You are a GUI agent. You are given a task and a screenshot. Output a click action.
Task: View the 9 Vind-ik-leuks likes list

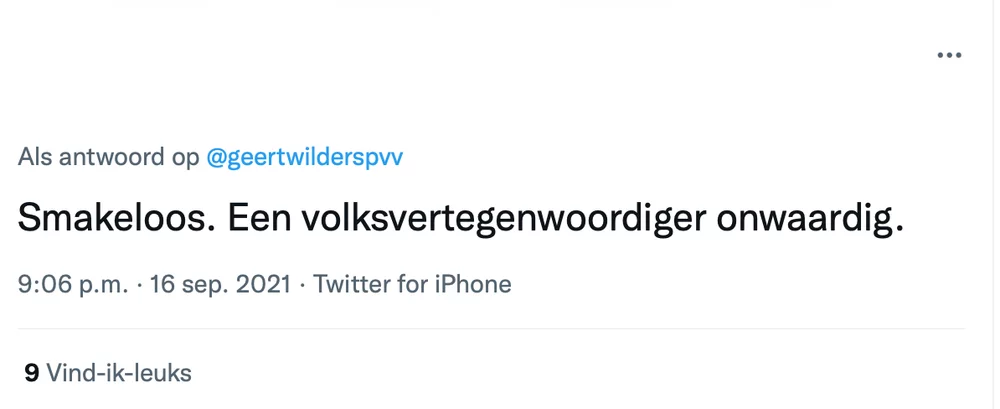coord(108,374)
